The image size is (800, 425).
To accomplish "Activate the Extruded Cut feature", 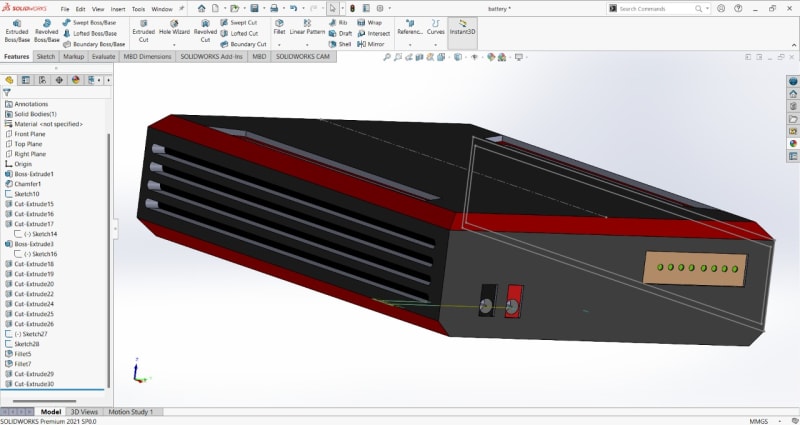I will click(143, 30).
